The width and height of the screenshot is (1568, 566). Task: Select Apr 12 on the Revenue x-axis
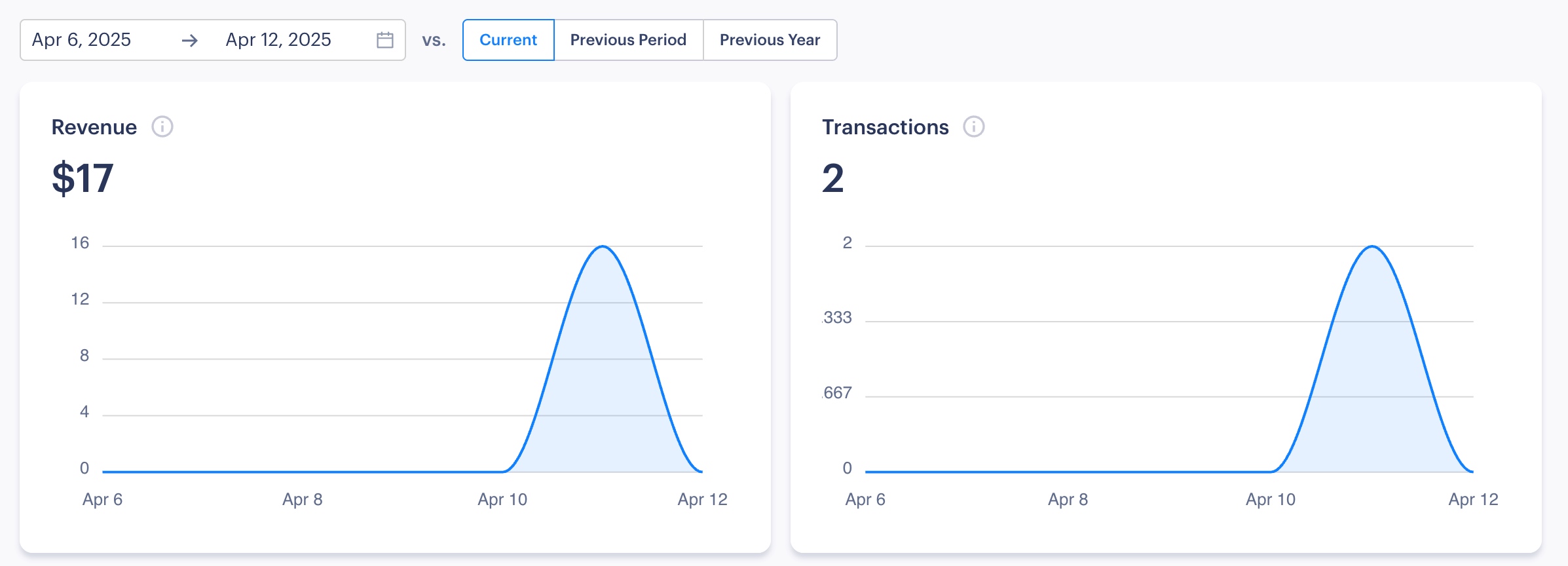click(702, 500)
